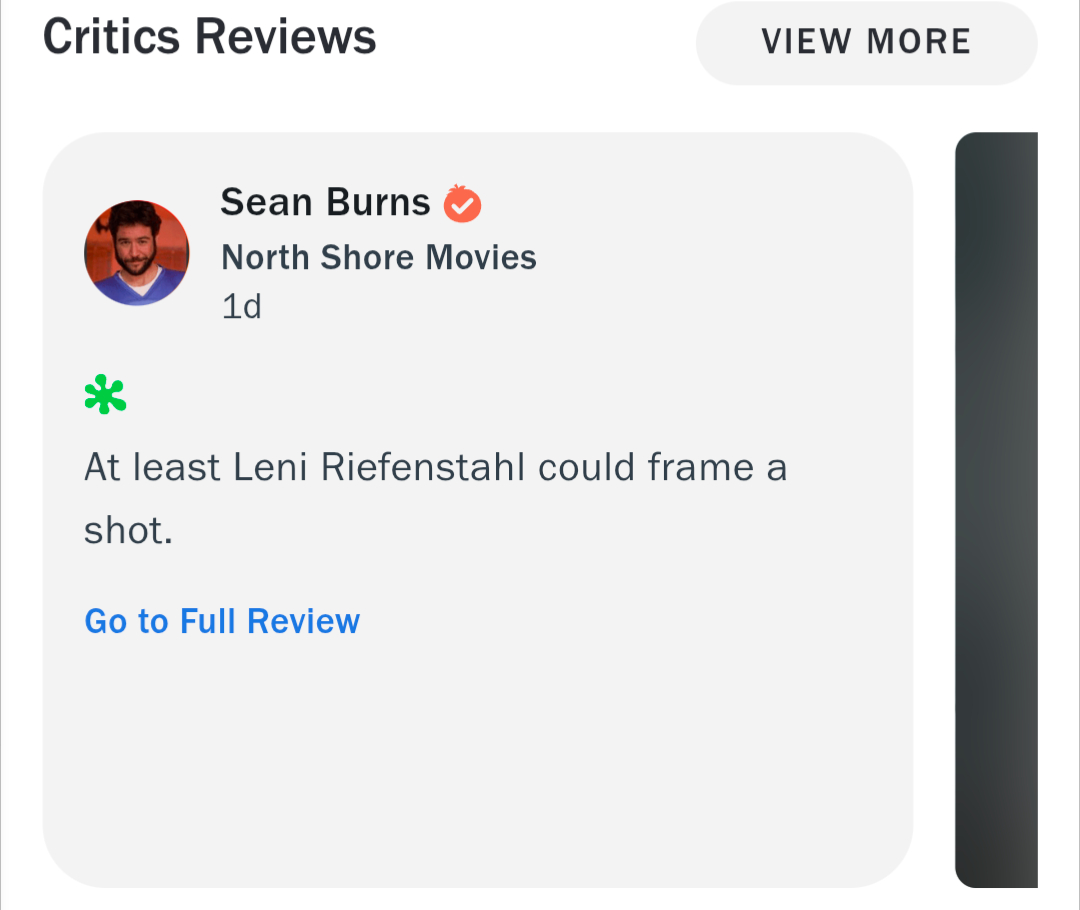
Task: Click the "1d" review timestamp
Action: pyautogui.click(x=241, y=307)
